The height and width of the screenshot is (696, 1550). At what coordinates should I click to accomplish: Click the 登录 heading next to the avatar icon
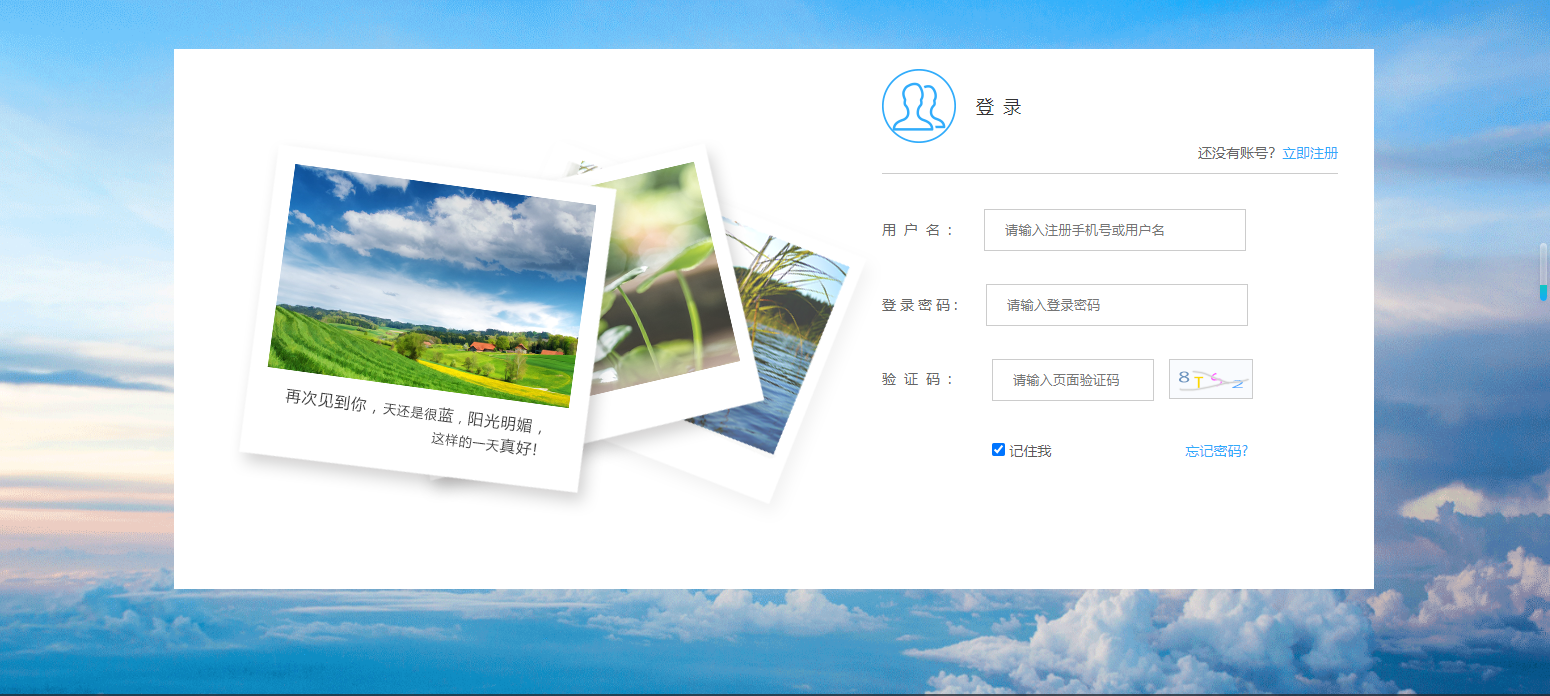click(997, 107)
